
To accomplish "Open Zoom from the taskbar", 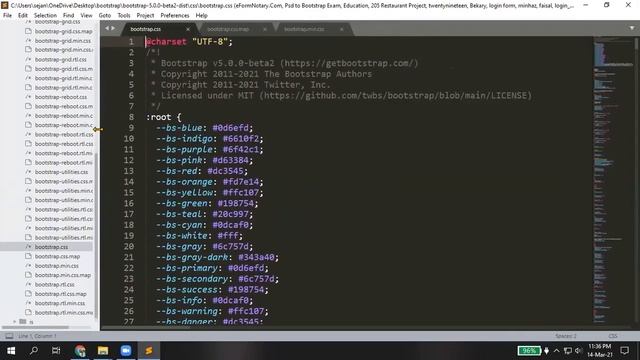I will pos(126,351).
